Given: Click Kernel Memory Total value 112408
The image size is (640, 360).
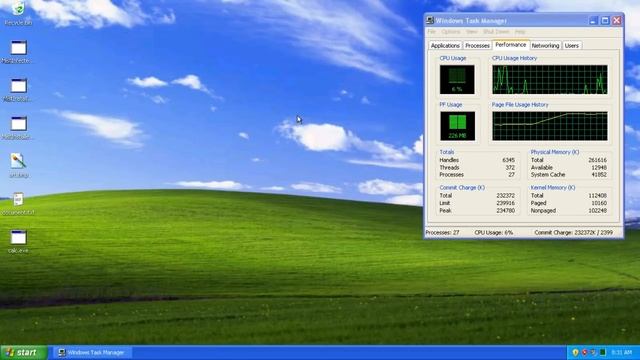Looking at the screenshot, I should pyautogui.click(x=598, y=196).
